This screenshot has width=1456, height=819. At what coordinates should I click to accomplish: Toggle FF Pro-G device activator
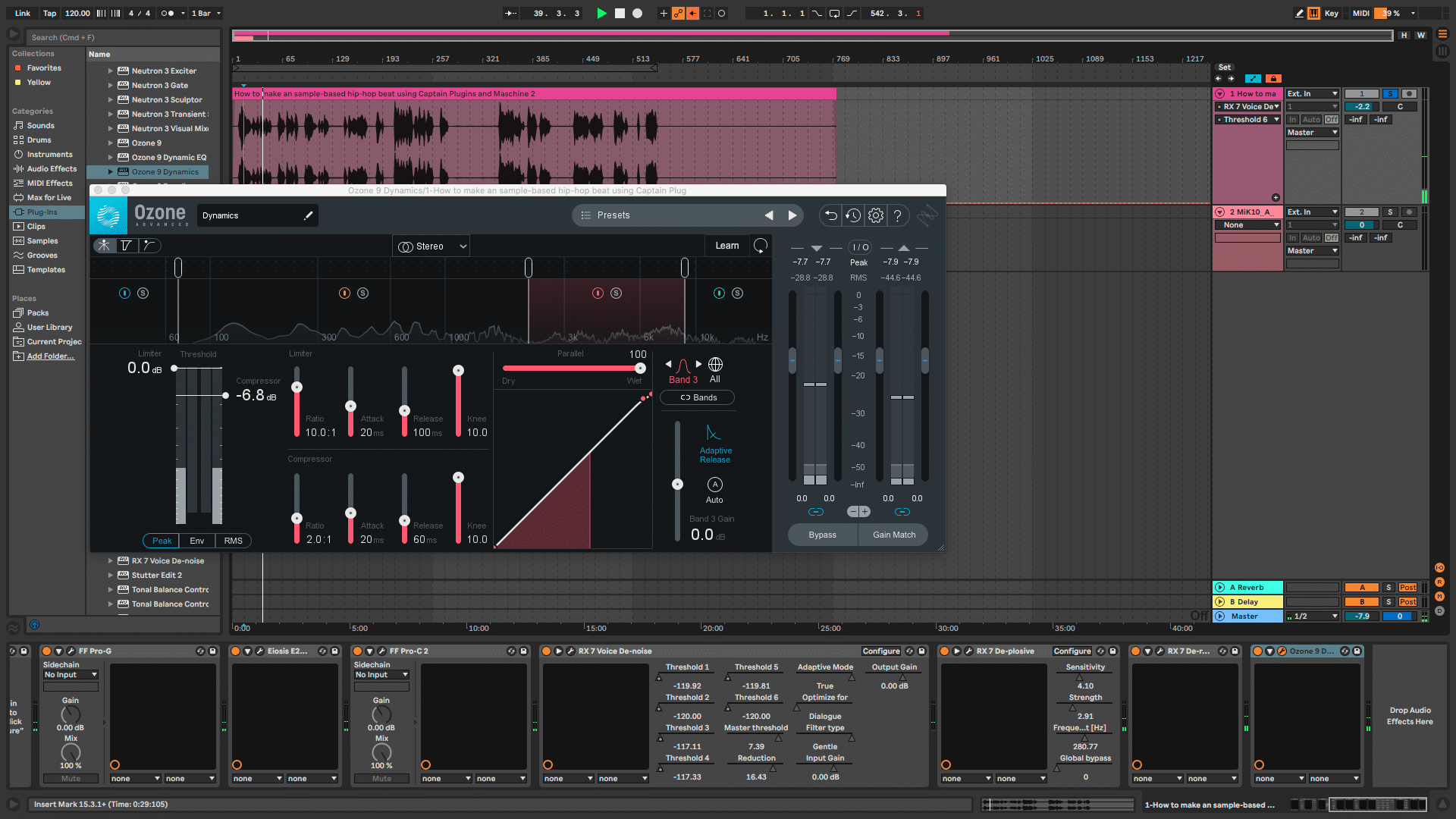(46, 651)
